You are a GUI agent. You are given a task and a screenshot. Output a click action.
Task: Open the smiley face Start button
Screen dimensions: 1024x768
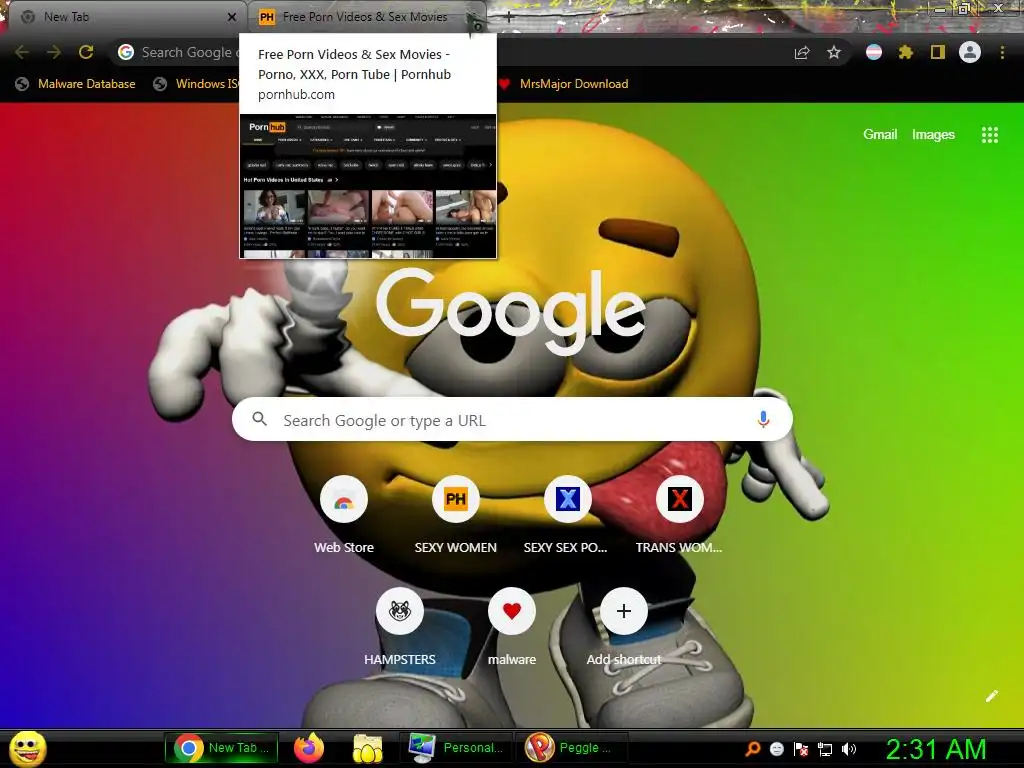[x=28, y=748]
